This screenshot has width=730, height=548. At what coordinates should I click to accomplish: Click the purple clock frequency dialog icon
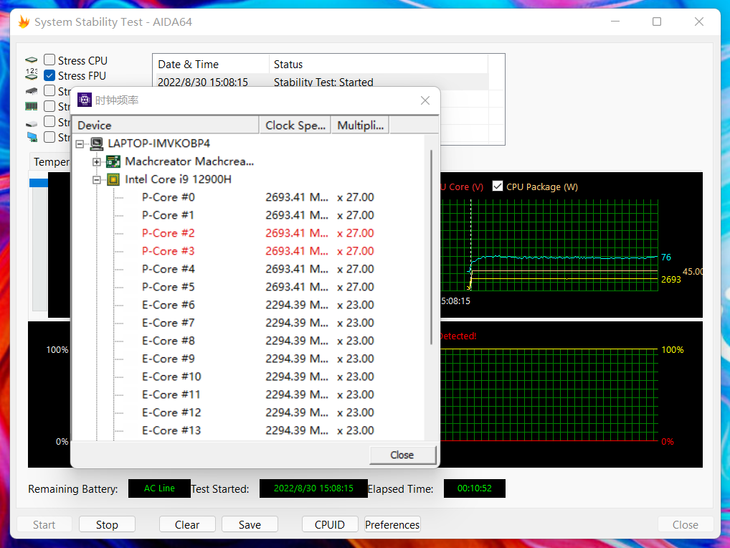pyautogui.click(x=84, y=100)
